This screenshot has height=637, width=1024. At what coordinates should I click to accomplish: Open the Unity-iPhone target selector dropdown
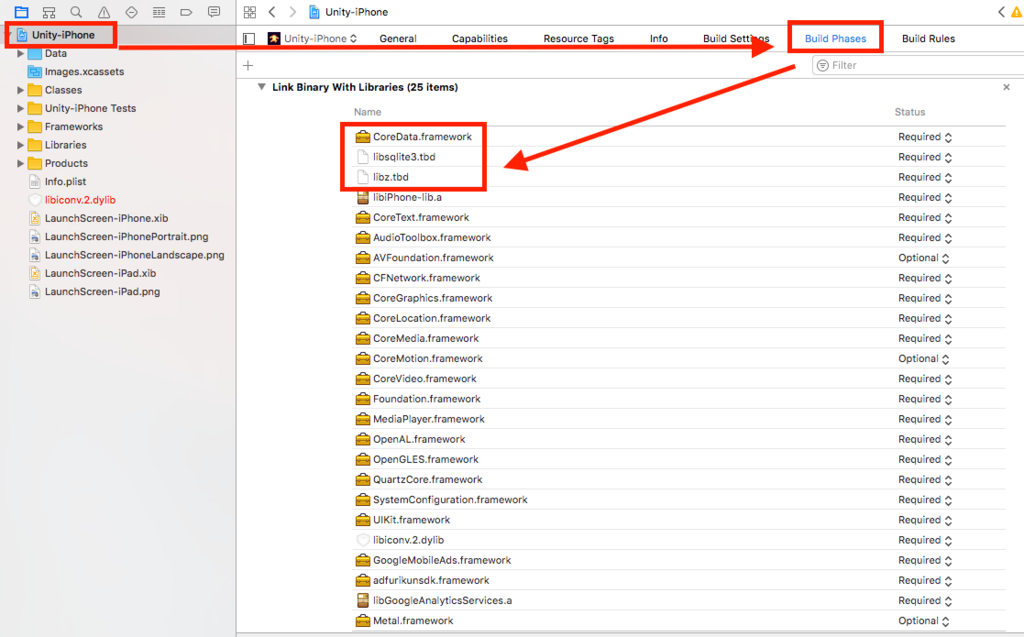pos(313,39)
